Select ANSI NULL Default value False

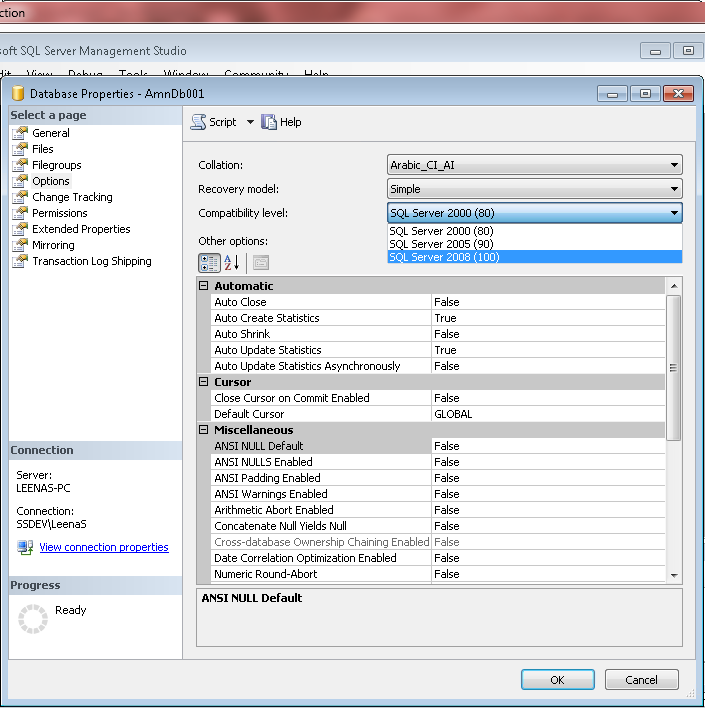[548, 446]
